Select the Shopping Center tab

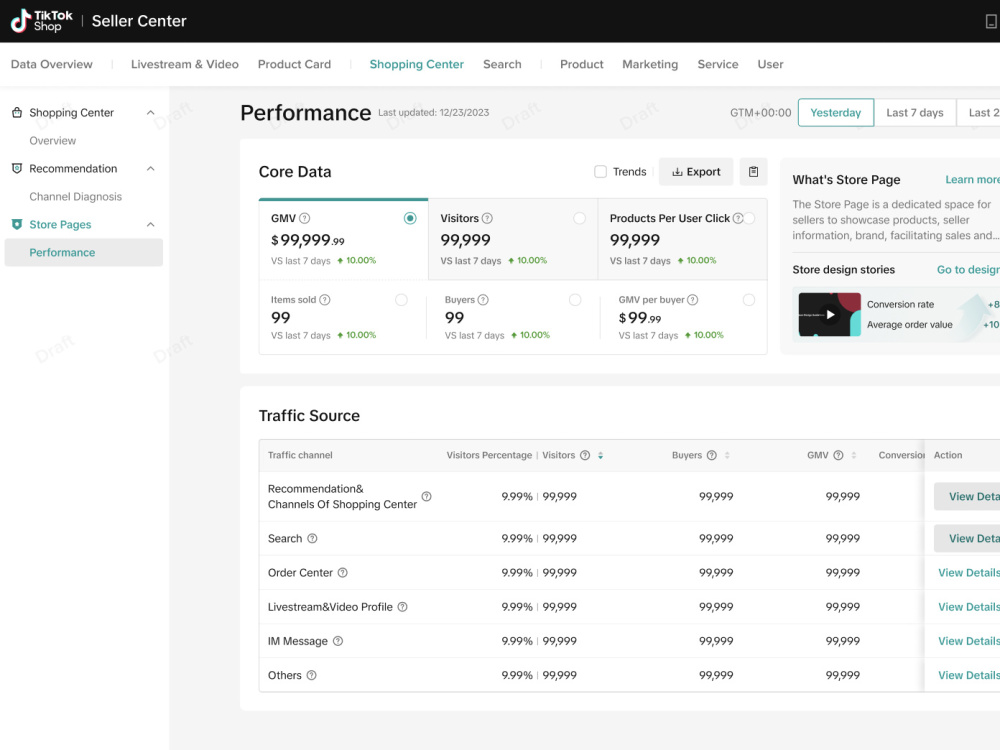pyautogui.click(x=416, y=64)
